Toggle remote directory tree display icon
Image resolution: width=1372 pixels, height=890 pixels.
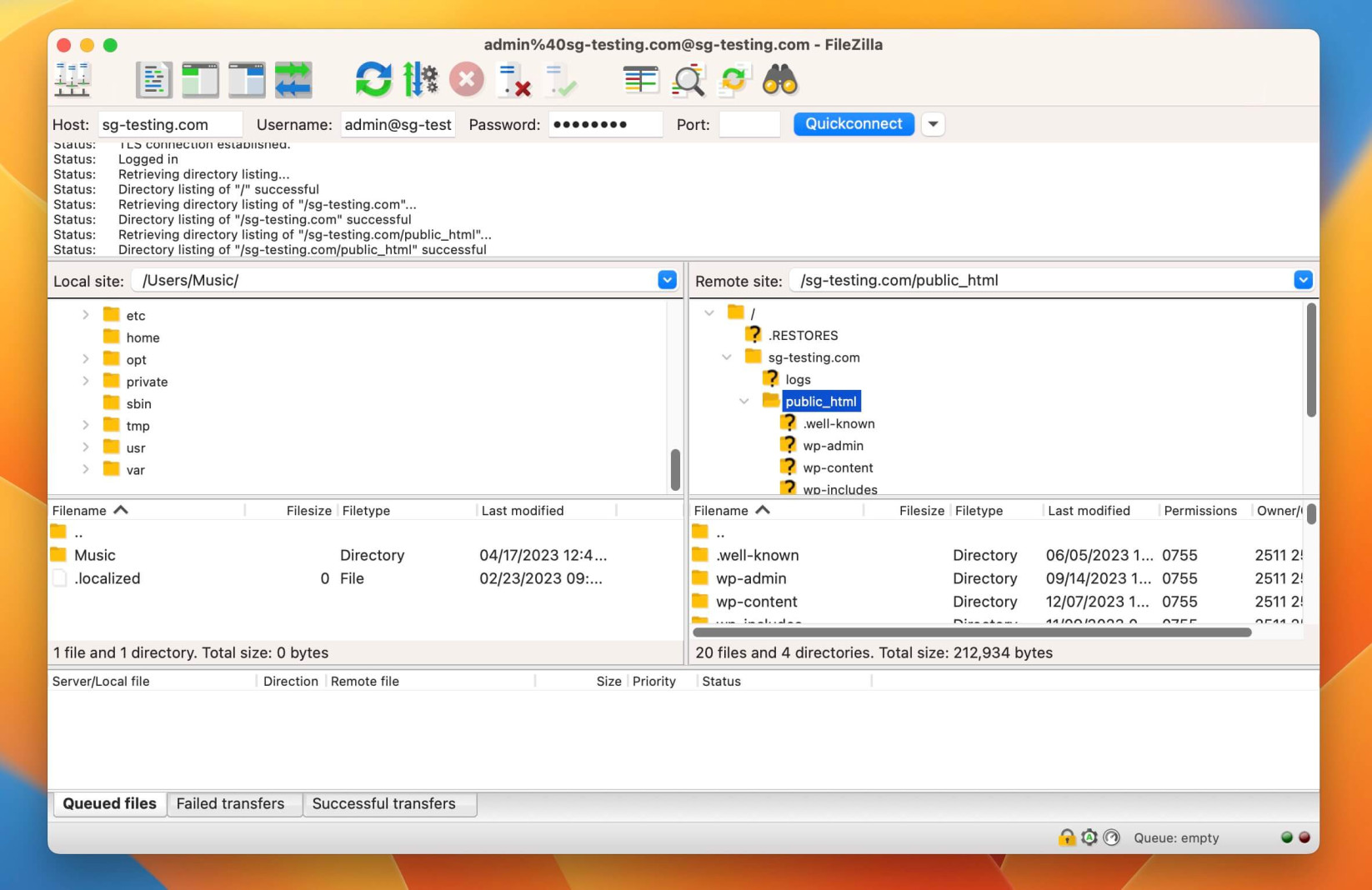pos(247,80)
